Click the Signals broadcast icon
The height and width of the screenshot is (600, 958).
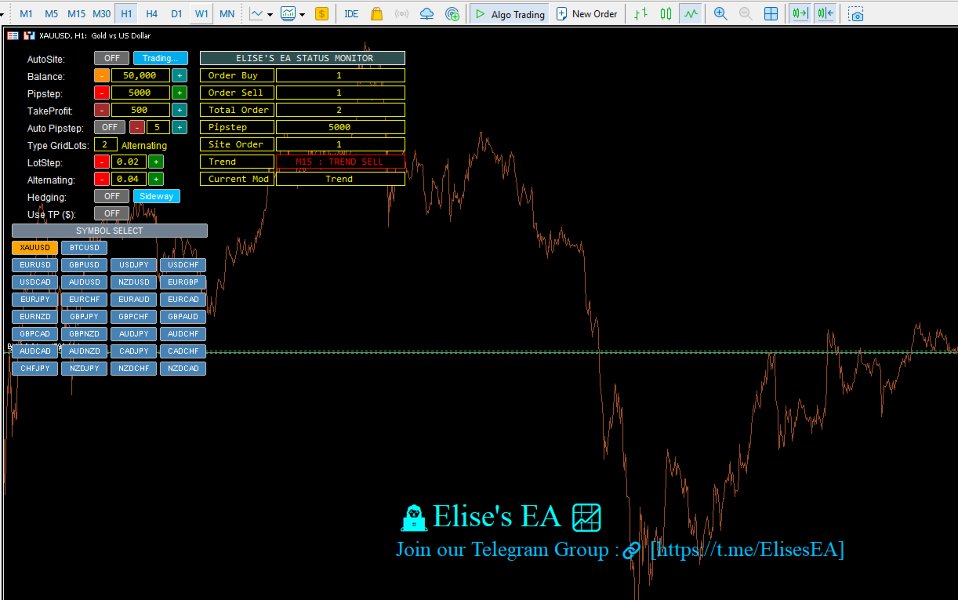[x=401, y=13]
